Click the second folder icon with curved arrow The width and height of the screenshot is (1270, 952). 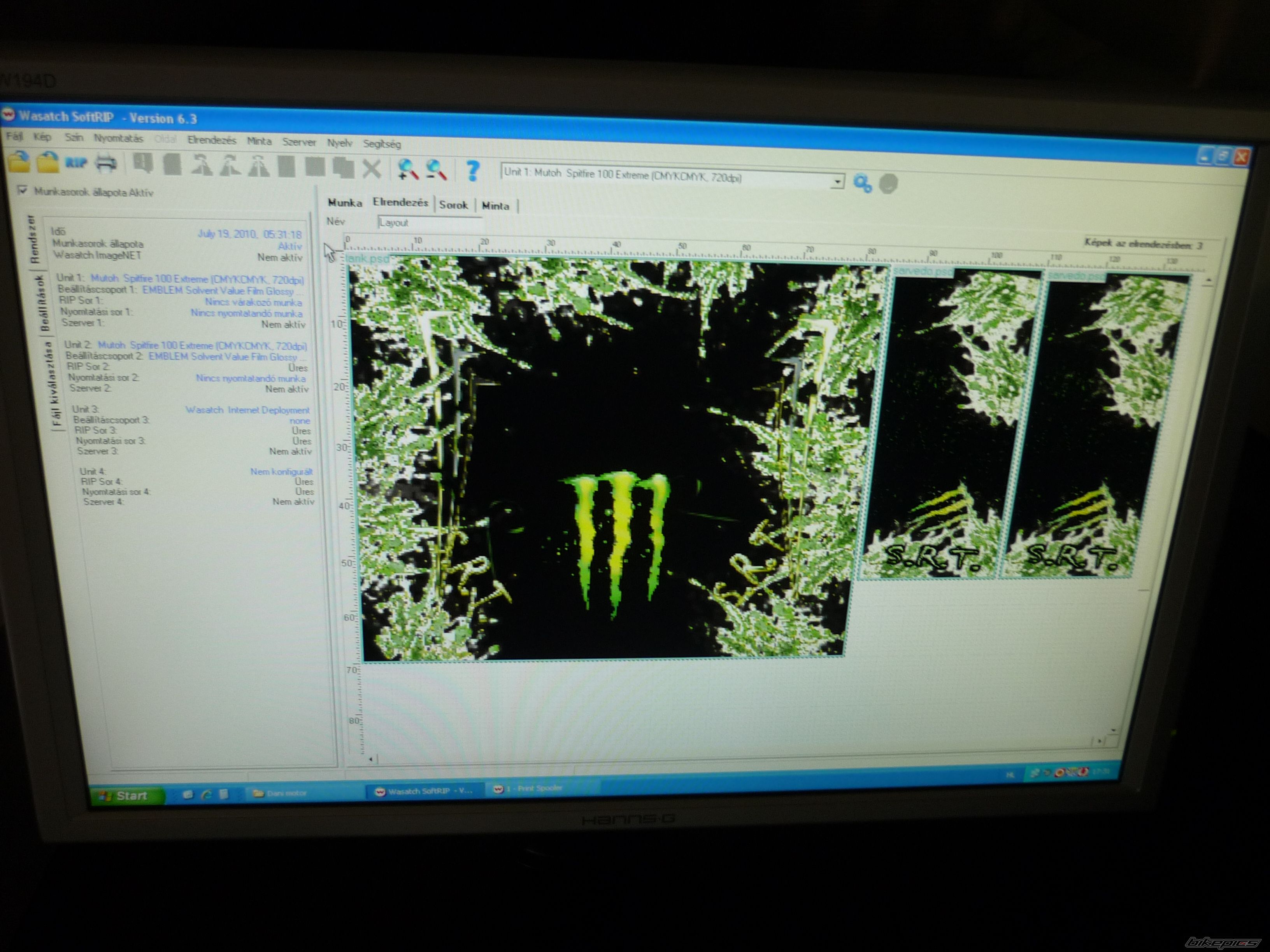click(x=48, y=163)
